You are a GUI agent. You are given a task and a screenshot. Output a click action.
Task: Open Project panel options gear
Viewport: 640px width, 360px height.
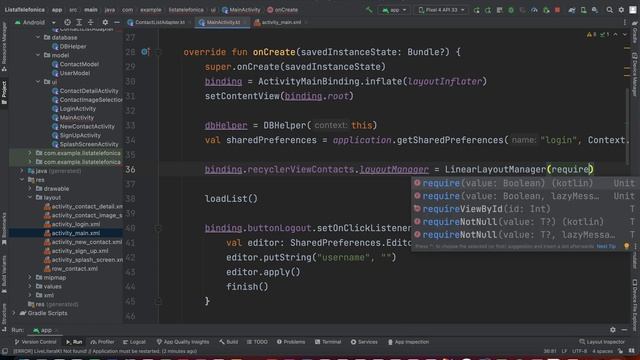(x=105, y=22)
